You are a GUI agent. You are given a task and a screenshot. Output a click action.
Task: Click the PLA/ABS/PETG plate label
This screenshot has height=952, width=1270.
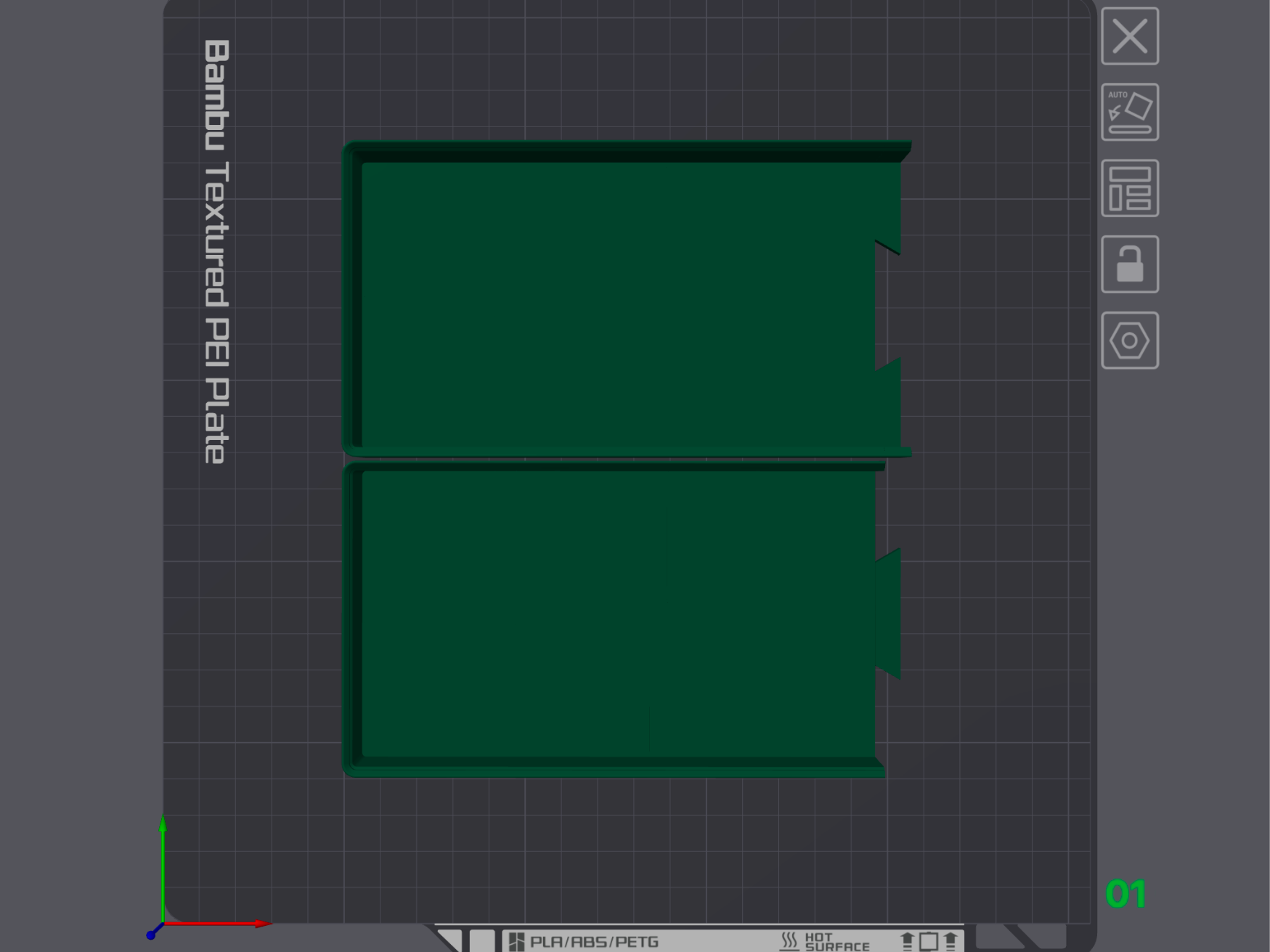594,942
